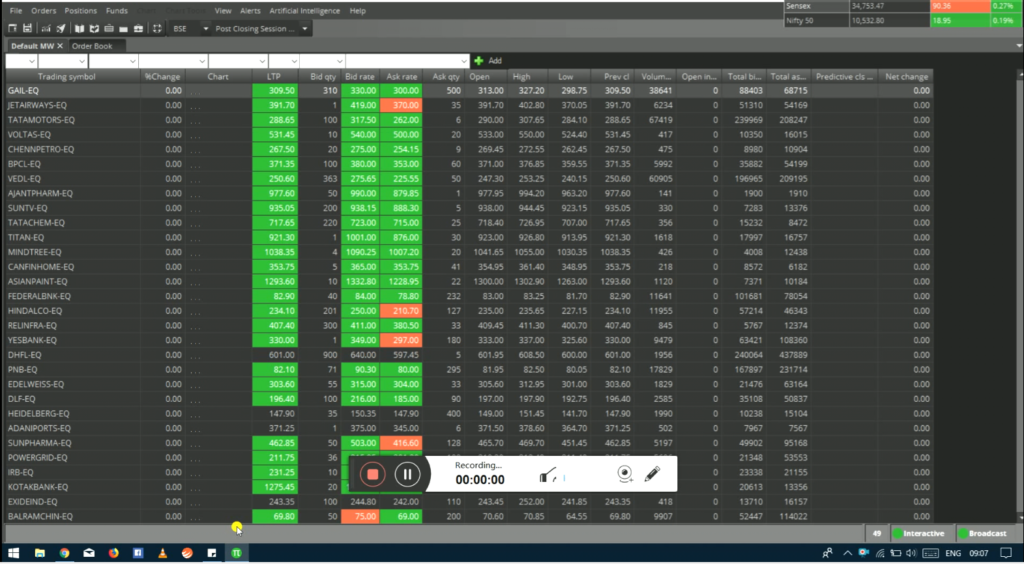
Task: Open the File menu
Action: (16, 10)
